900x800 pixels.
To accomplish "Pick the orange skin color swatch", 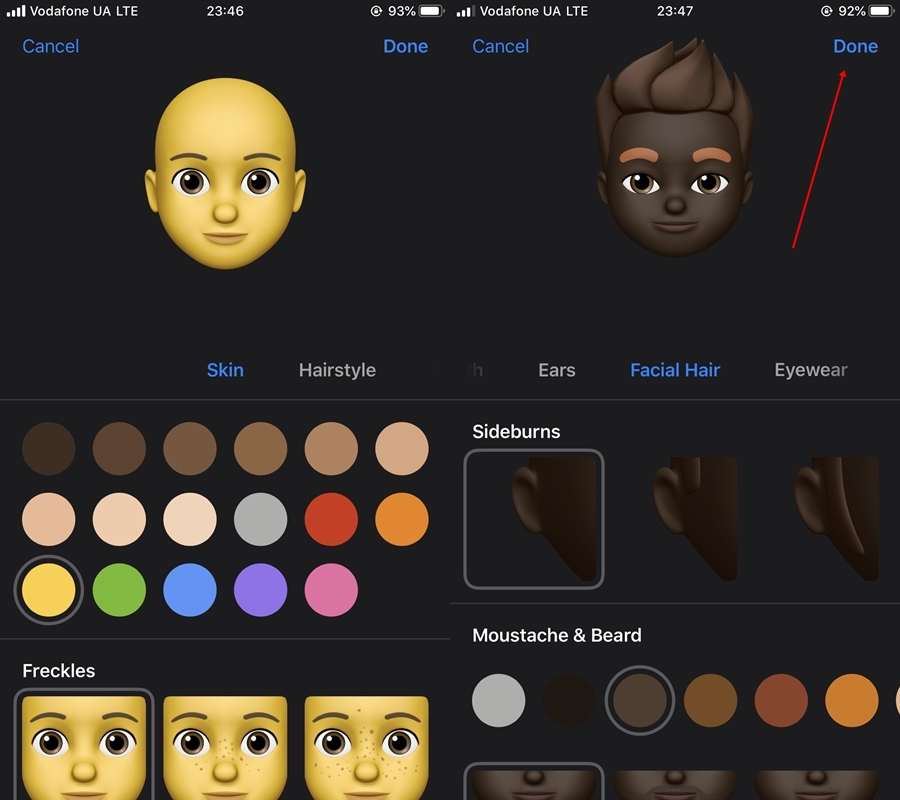I will coord(402,519).
